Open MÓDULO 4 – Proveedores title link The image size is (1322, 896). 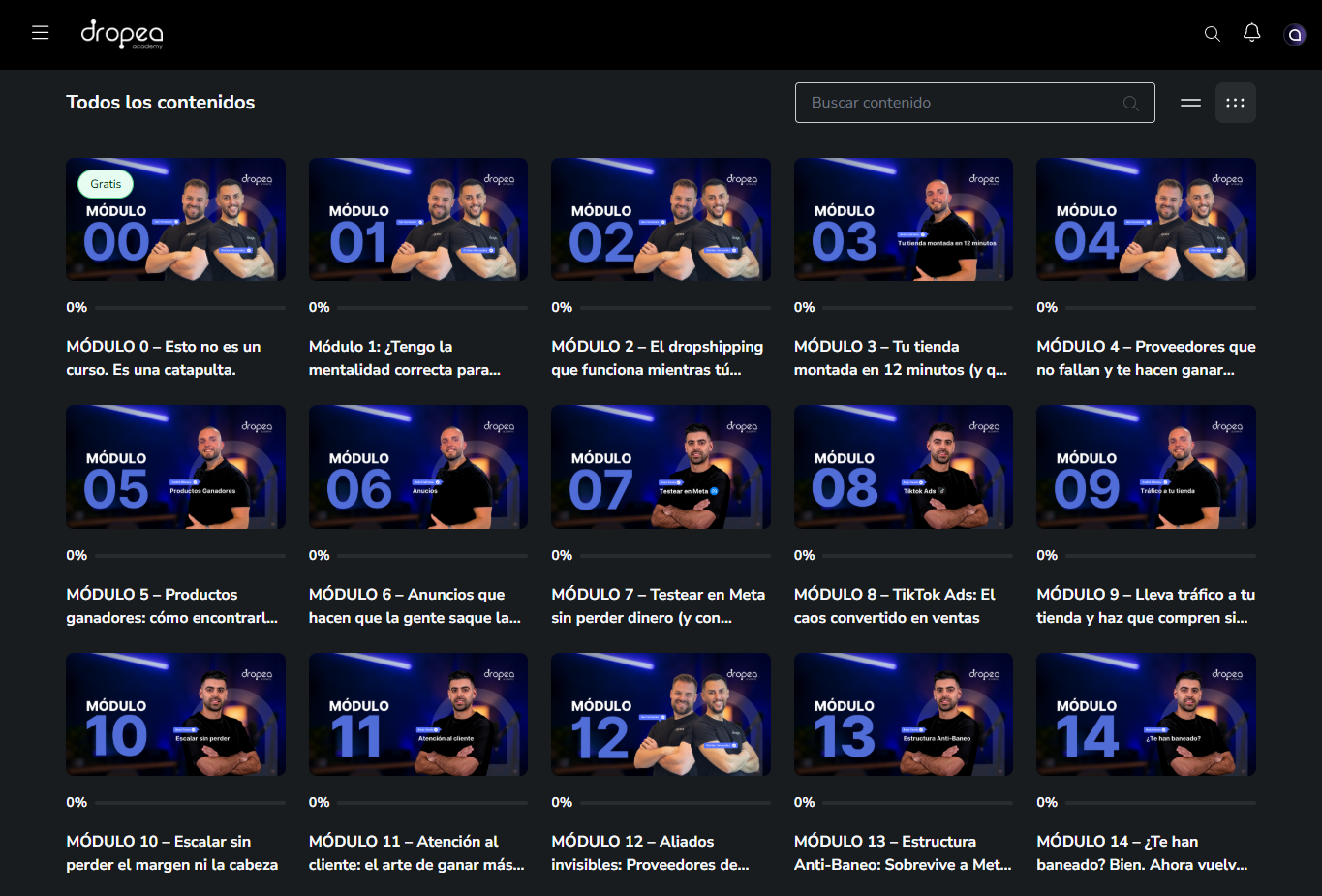[x=1145, y=357]
